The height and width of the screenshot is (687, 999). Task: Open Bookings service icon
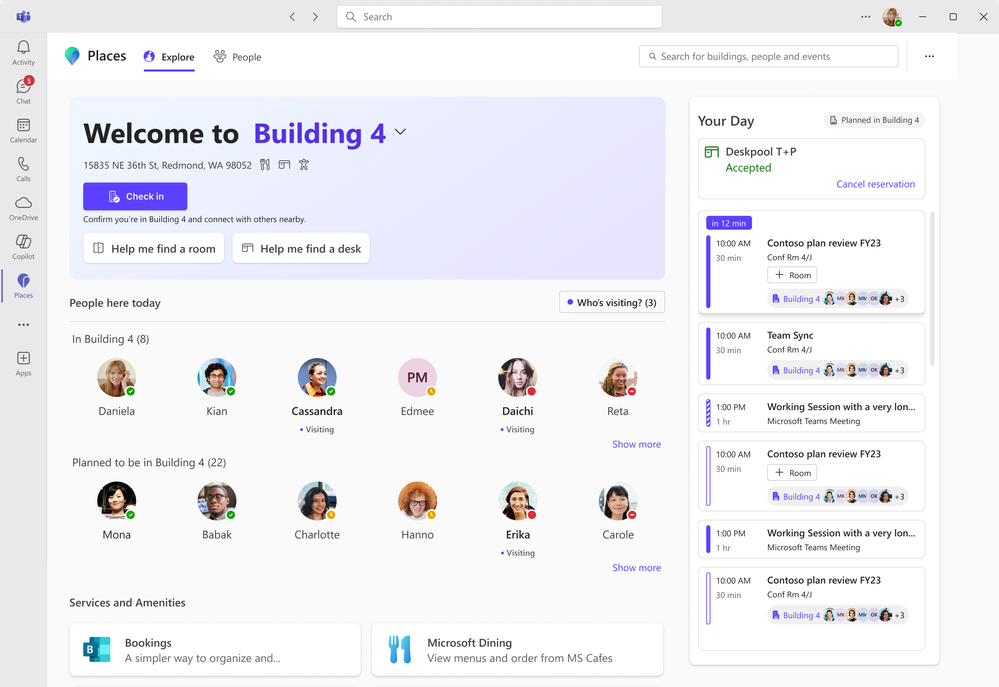(x=97, y=649)
